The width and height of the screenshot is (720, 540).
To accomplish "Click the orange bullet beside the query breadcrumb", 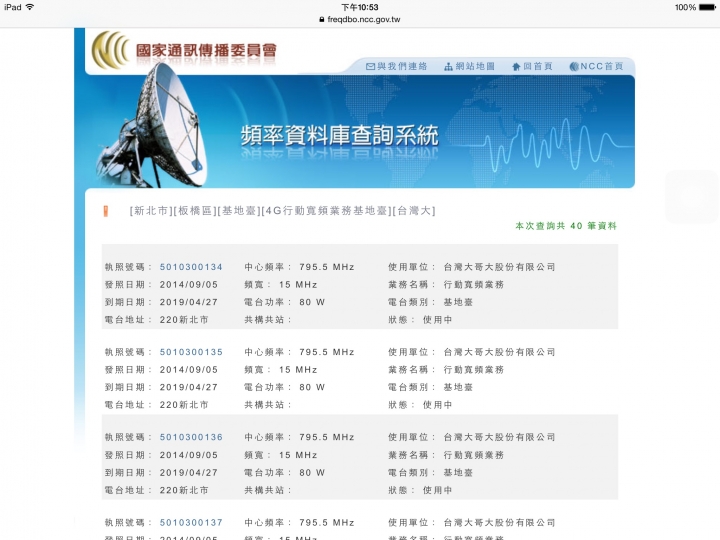I will [106, 211].
